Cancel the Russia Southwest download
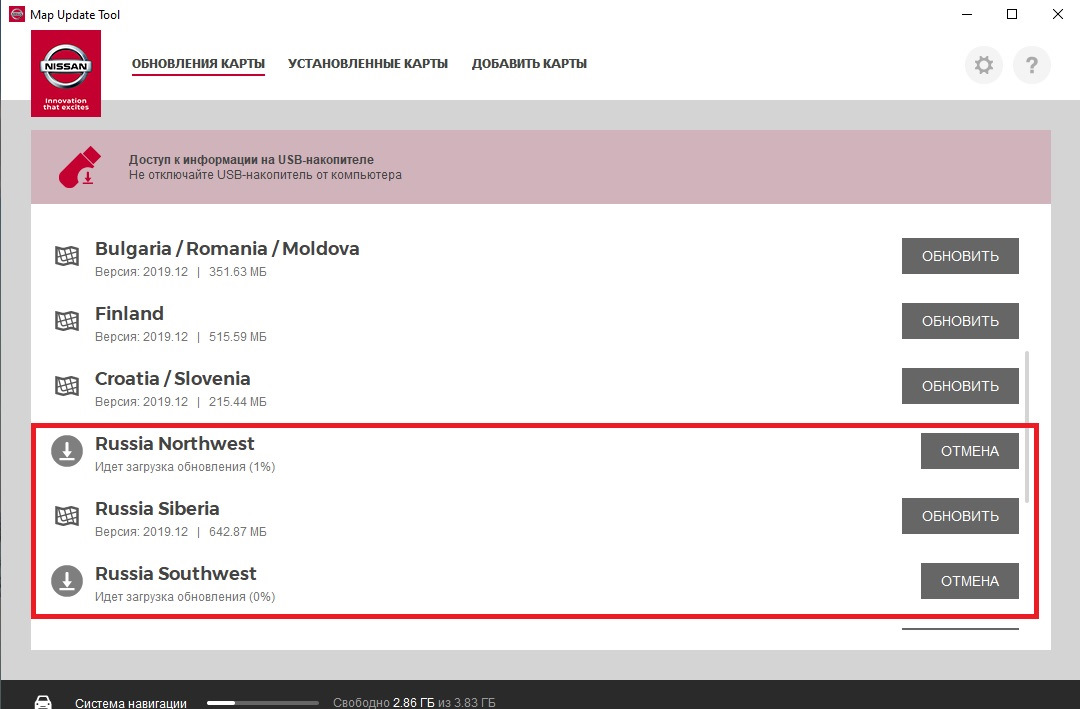Viewport: 1080px width, 709px height. pyautogui.click(x=970, y=581)
